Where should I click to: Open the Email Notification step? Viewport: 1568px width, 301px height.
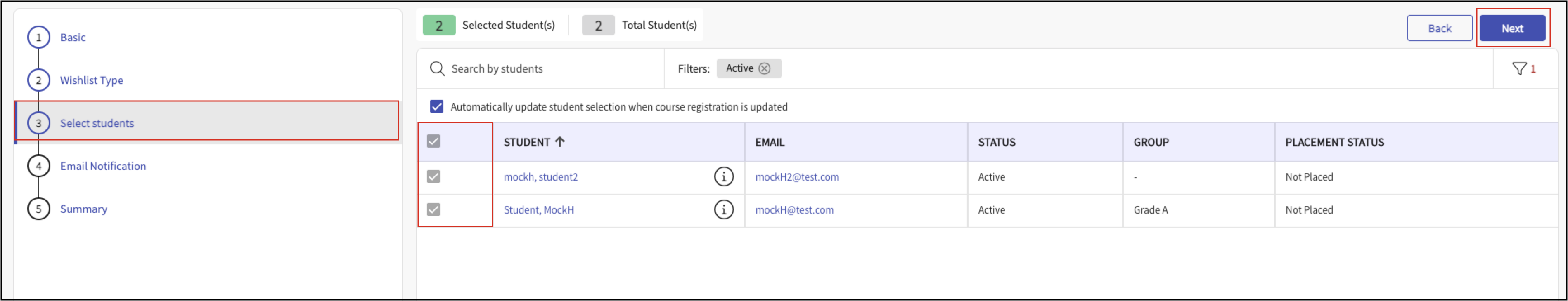pyautogui.click(x=103, y=166)
